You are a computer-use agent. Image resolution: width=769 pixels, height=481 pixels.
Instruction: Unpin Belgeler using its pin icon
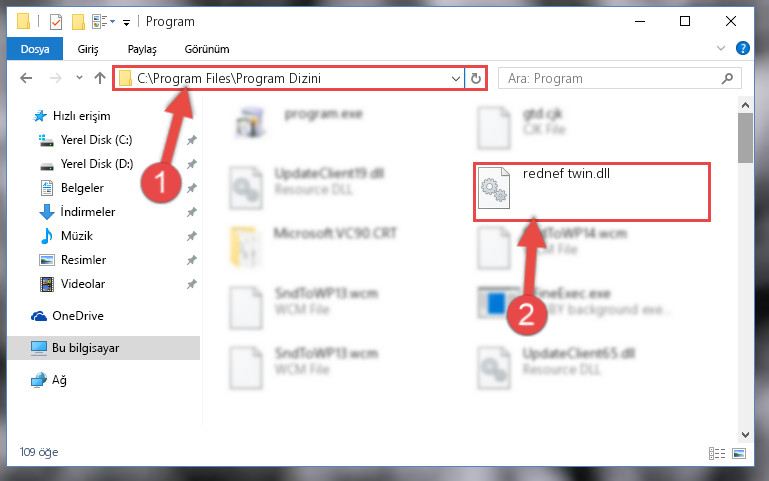192,188
